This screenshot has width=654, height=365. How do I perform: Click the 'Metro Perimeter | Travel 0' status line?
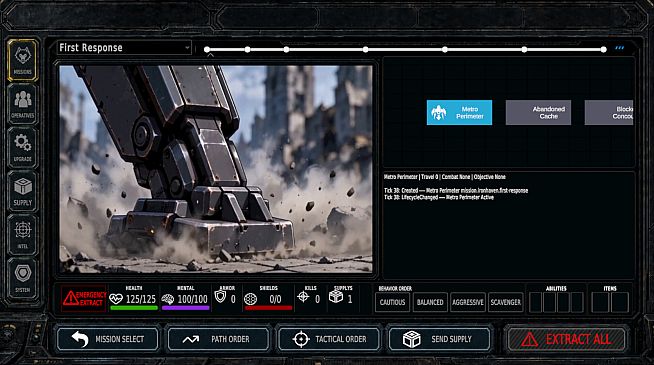445,177
